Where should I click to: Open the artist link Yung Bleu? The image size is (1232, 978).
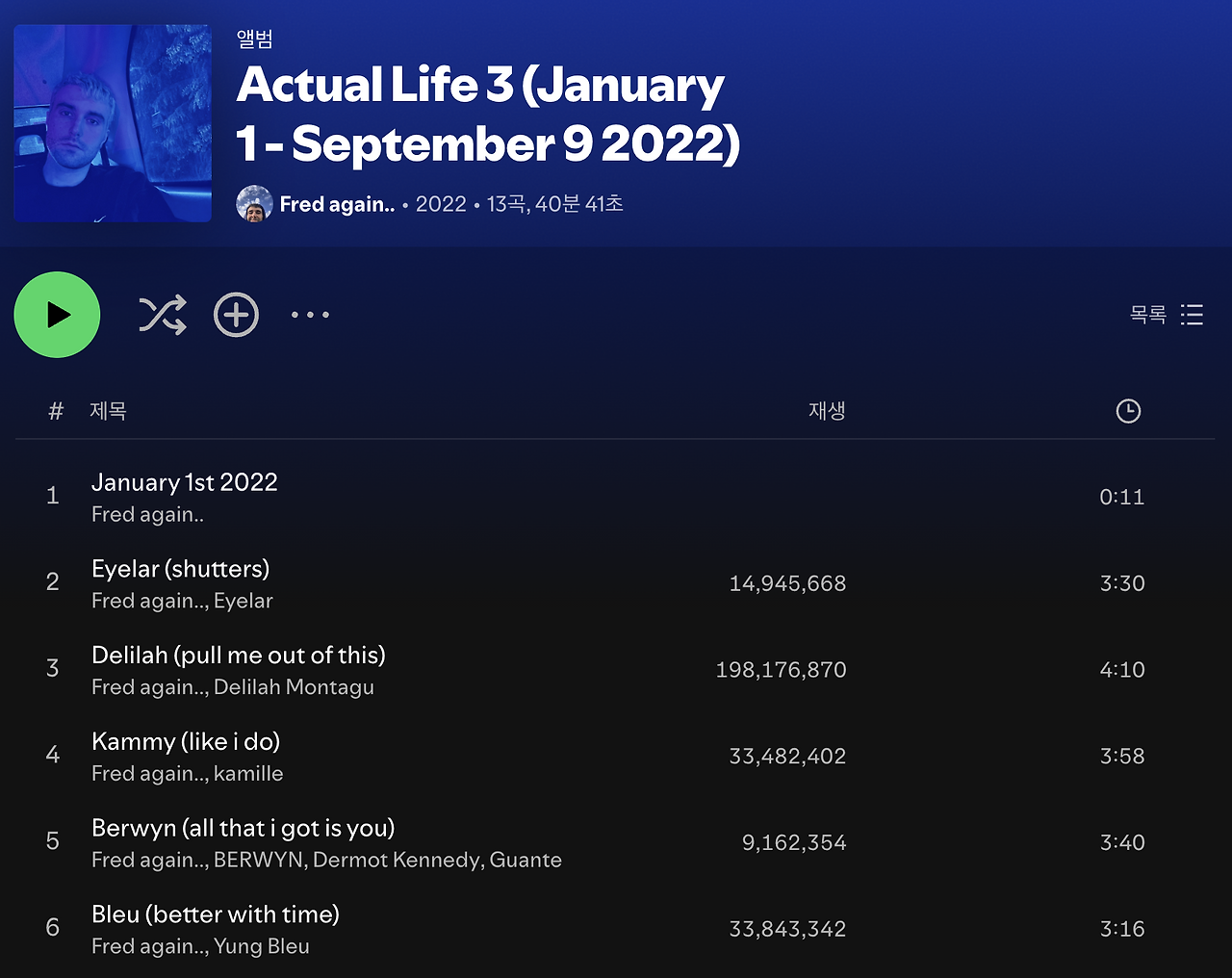262,946
